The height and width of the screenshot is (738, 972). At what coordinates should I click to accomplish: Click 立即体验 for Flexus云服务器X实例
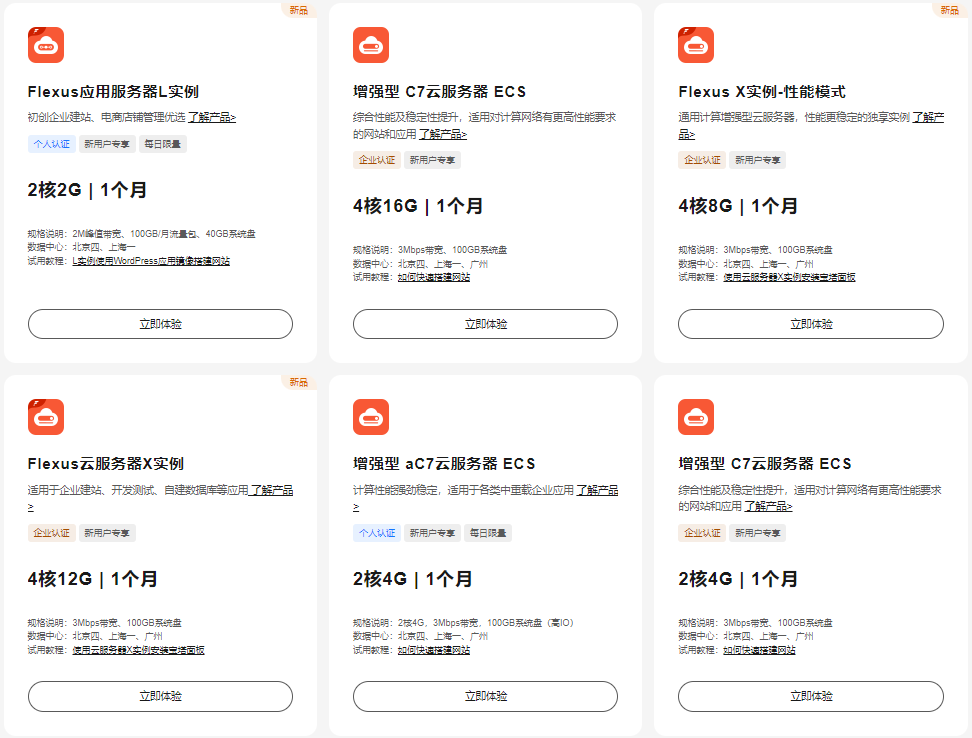click(160, 696)
